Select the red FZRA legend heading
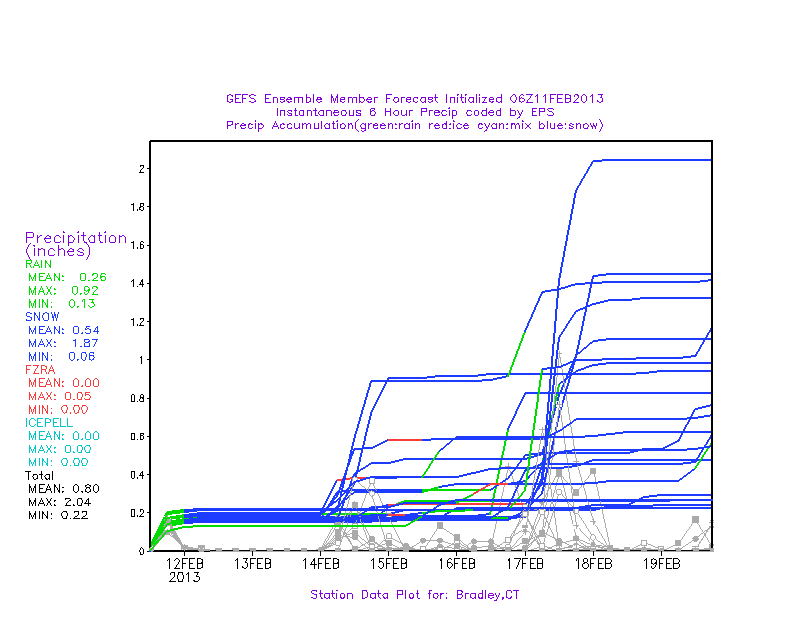Image resolution: width=800 pixels, height=618 pixels. click(x=40, y=370)
